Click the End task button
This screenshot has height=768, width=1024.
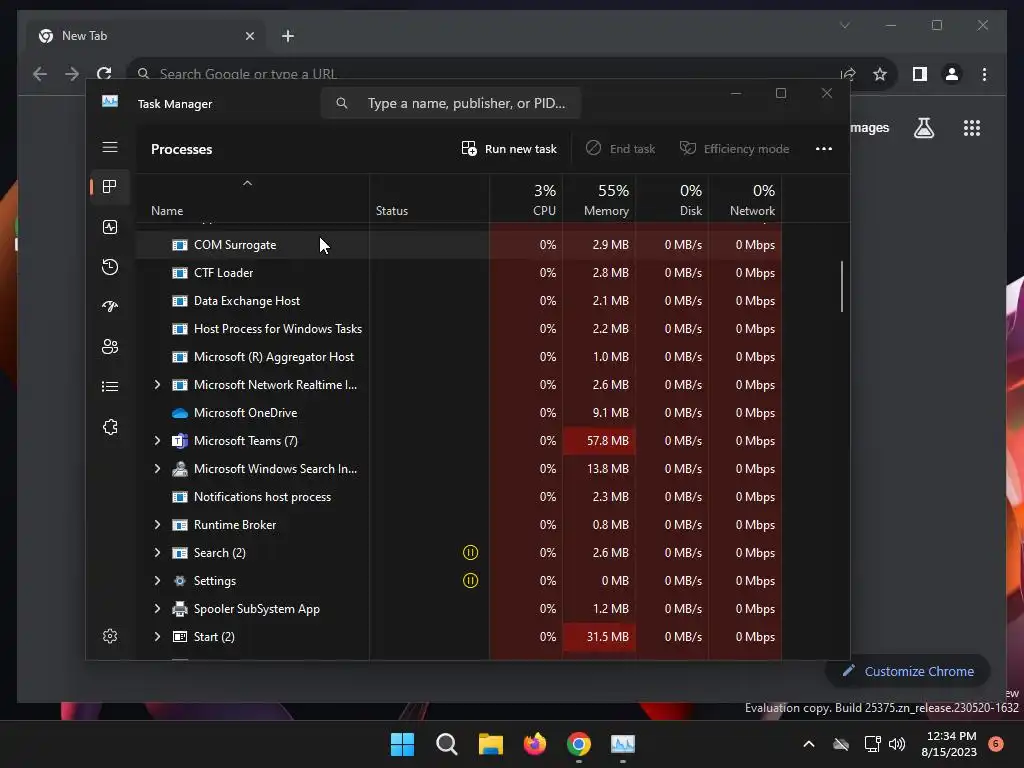pos(620,149)
